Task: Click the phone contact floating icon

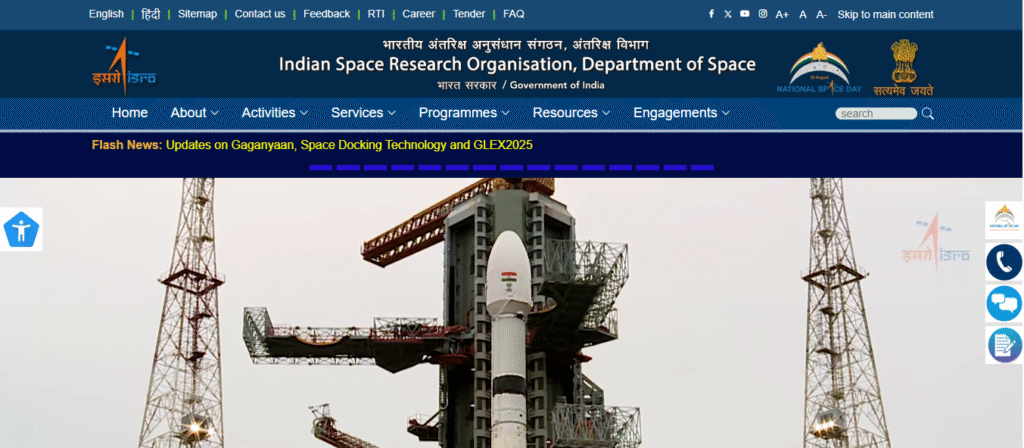Action: tap(1003, 262)
